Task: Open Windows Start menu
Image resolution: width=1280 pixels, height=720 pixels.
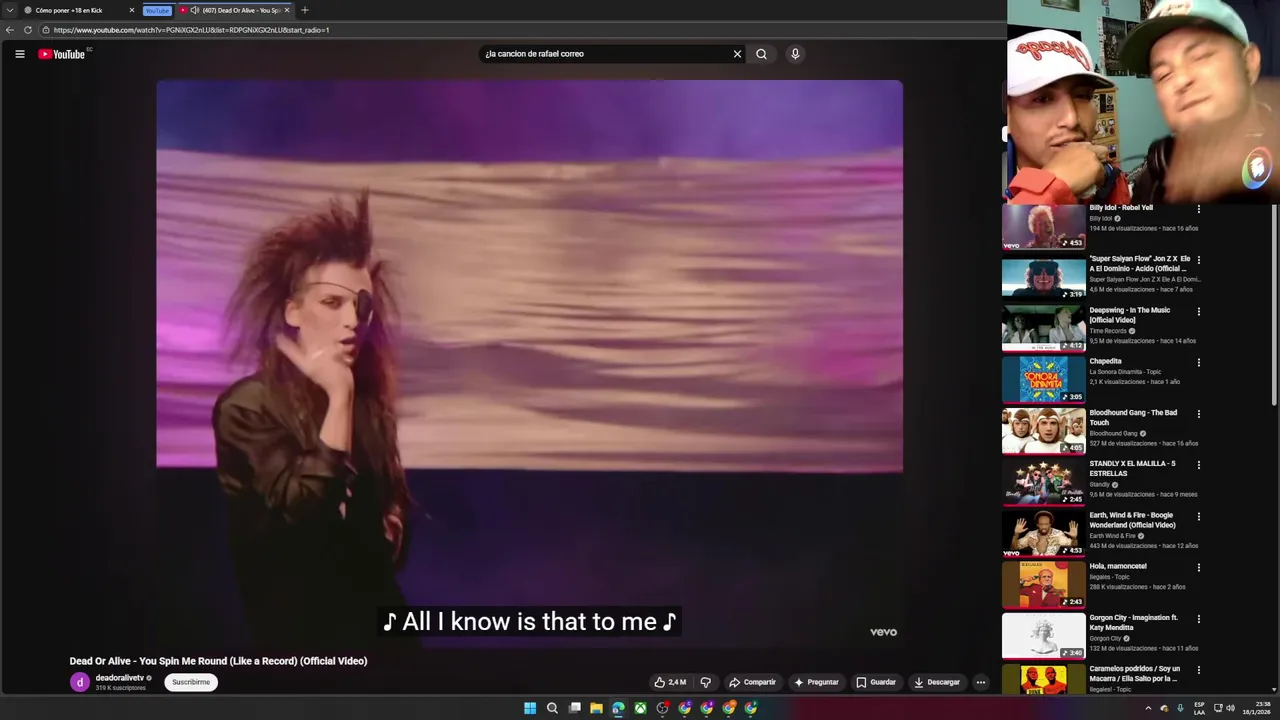Action: pos(530,708)
